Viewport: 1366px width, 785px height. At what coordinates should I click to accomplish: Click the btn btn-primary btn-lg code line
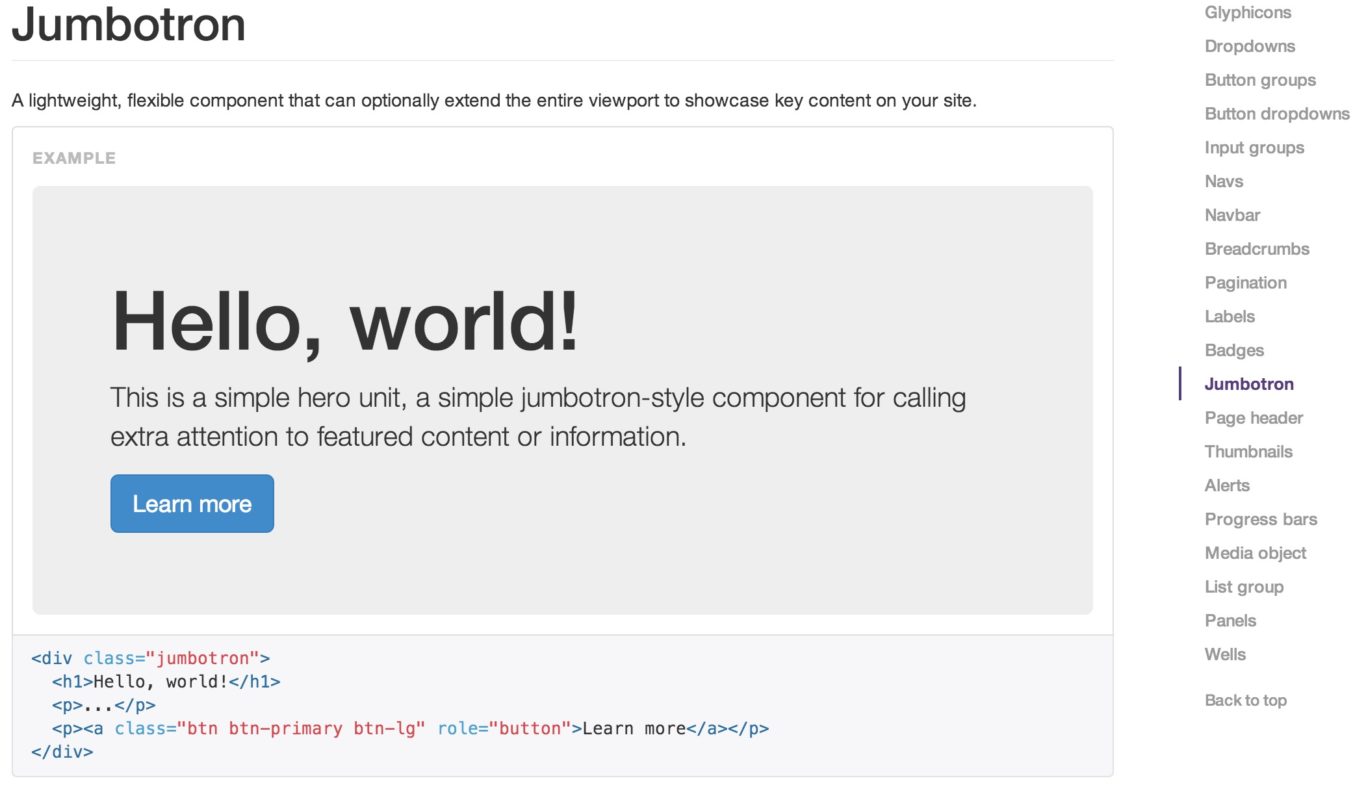(x=410, y=729)
